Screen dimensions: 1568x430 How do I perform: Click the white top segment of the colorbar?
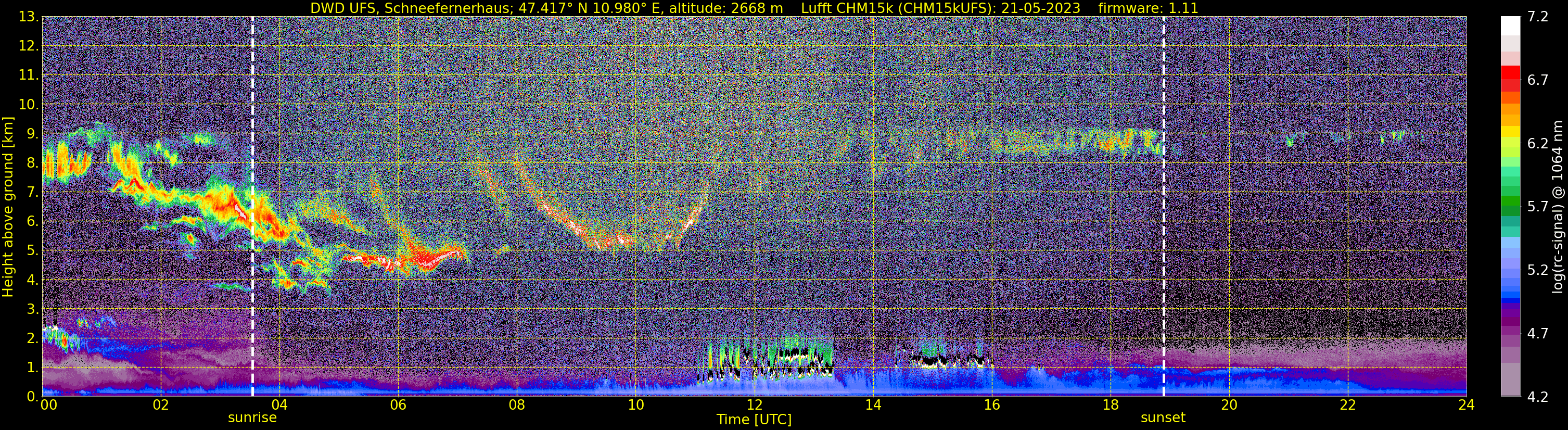coord(1510,26)
